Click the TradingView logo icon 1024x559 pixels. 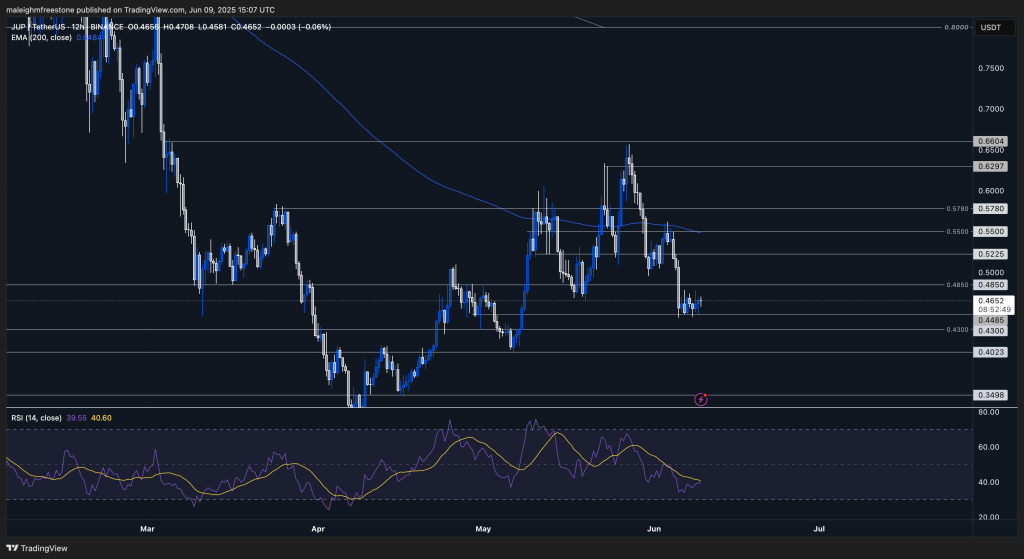click(x=13, y=548)
